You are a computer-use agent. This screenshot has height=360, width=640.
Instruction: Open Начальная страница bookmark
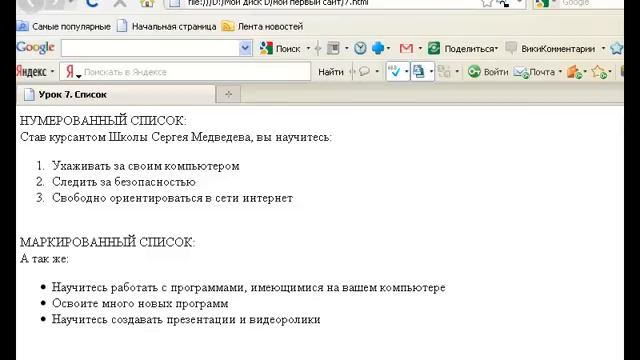click(167, 27)
